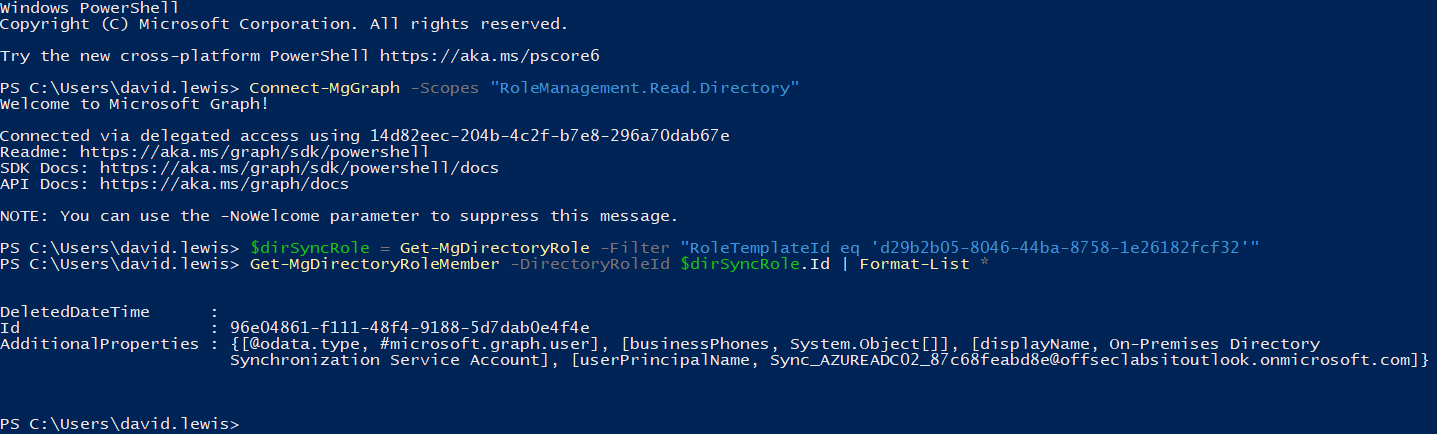
Task: Click the empty prompt at the bottom
Action: [x=120, y=424]
